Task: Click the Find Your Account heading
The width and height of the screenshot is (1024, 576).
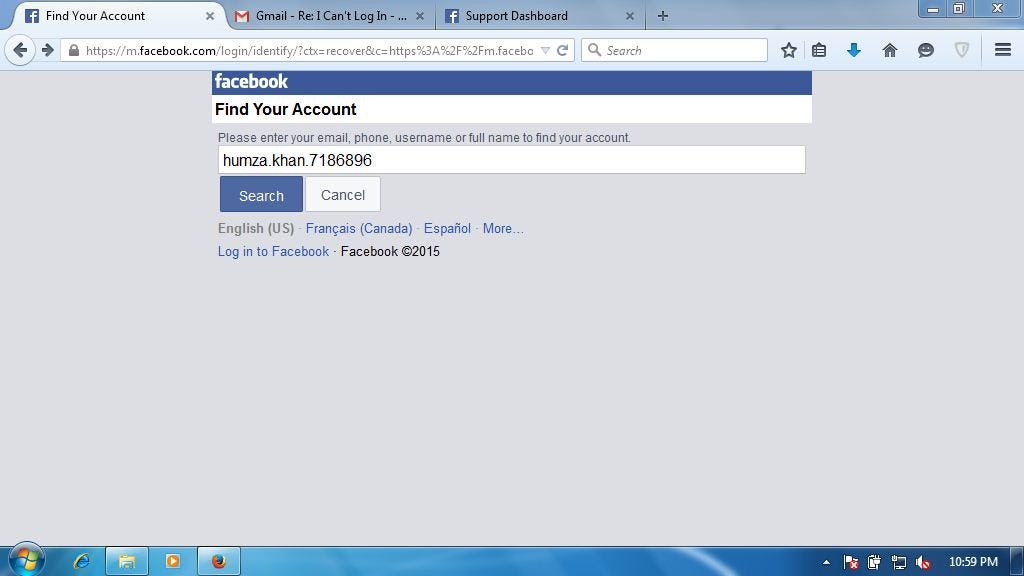Action: (x=285, y=109)
